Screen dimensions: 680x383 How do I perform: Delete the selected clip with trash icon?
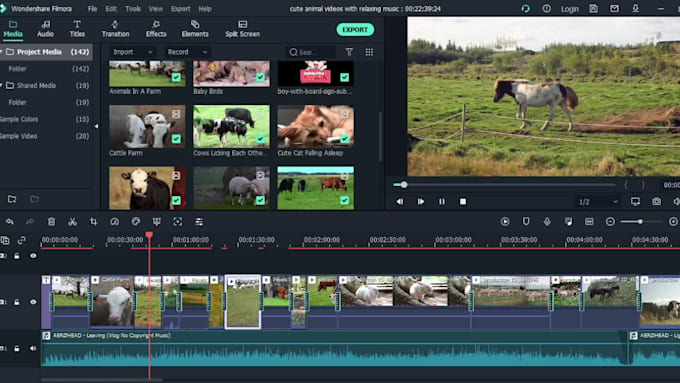pyautogui.click(x=51, y=222)
